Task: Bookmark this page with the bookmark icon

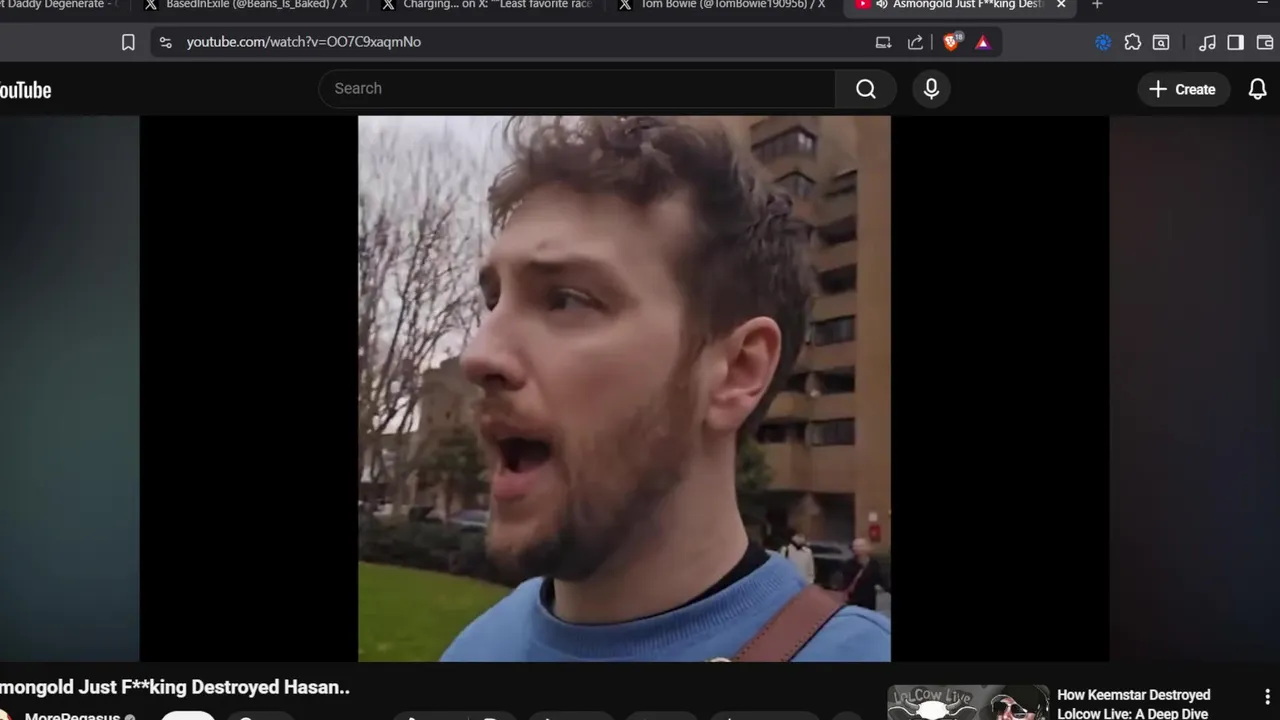Action: pos(128,42)
